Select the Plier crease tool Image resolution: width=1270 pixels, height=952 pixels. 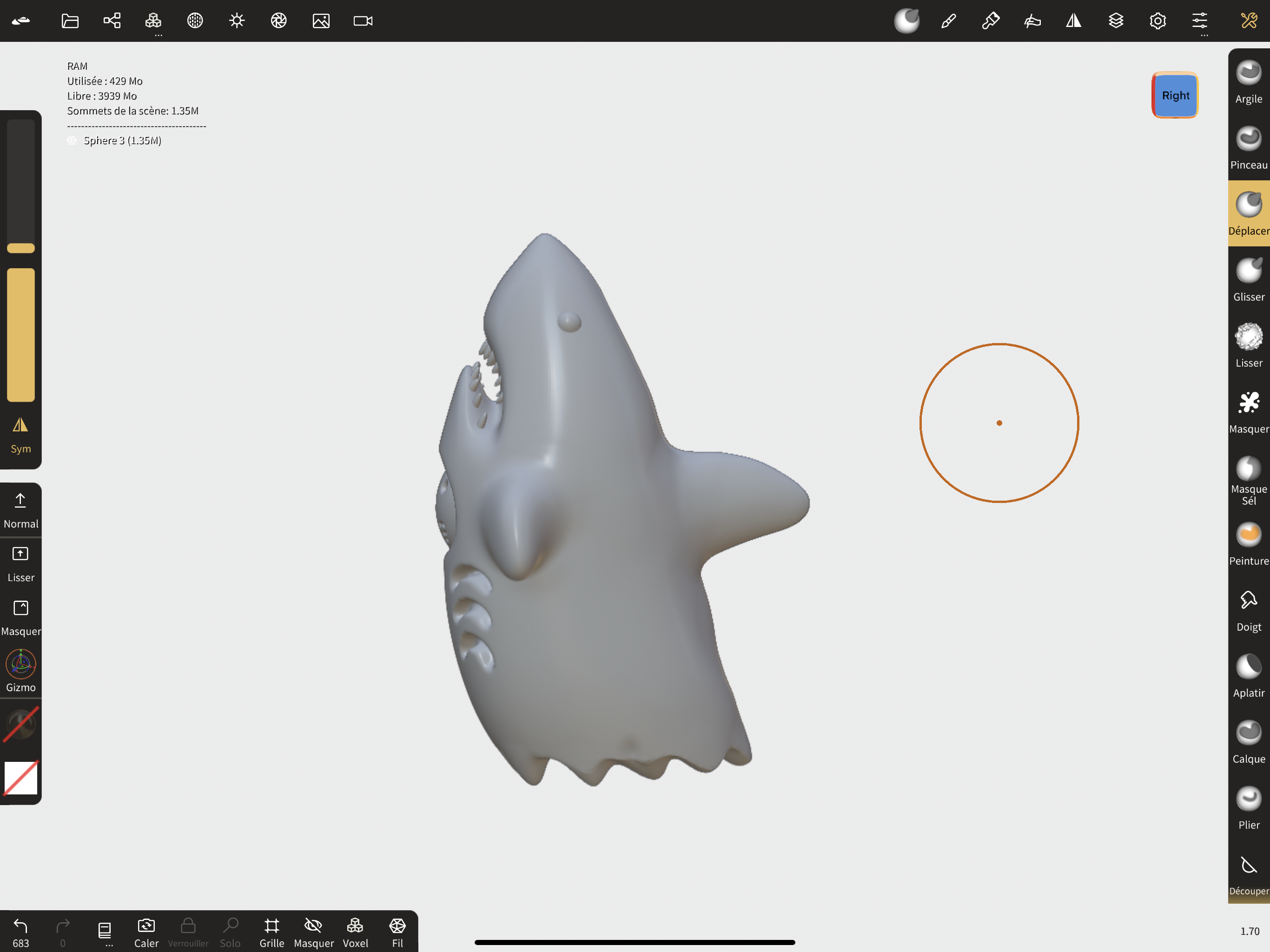click(1248, 808)
